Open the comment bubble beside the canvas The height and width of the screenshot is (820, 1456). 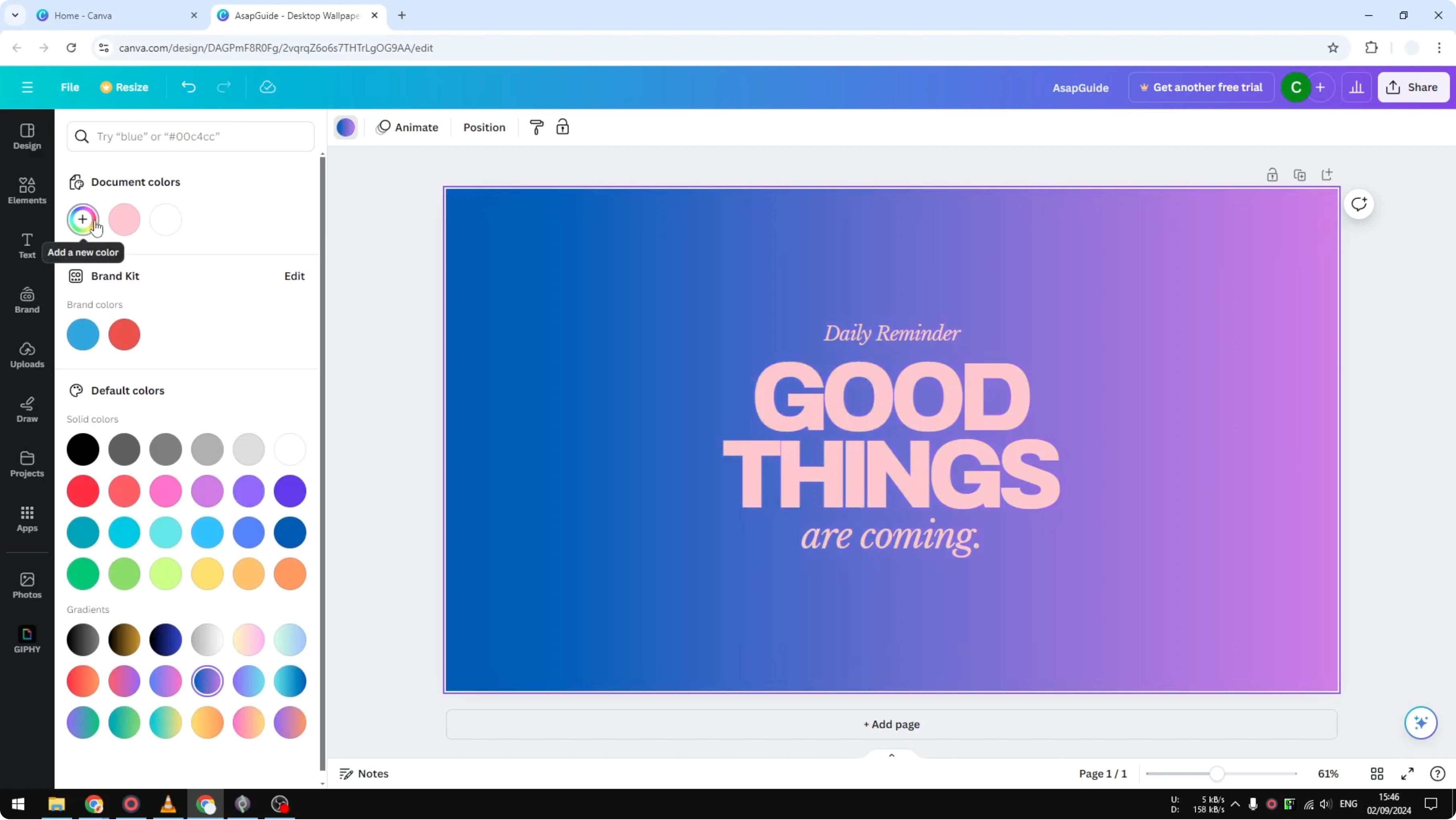(x=1359, y=204)
